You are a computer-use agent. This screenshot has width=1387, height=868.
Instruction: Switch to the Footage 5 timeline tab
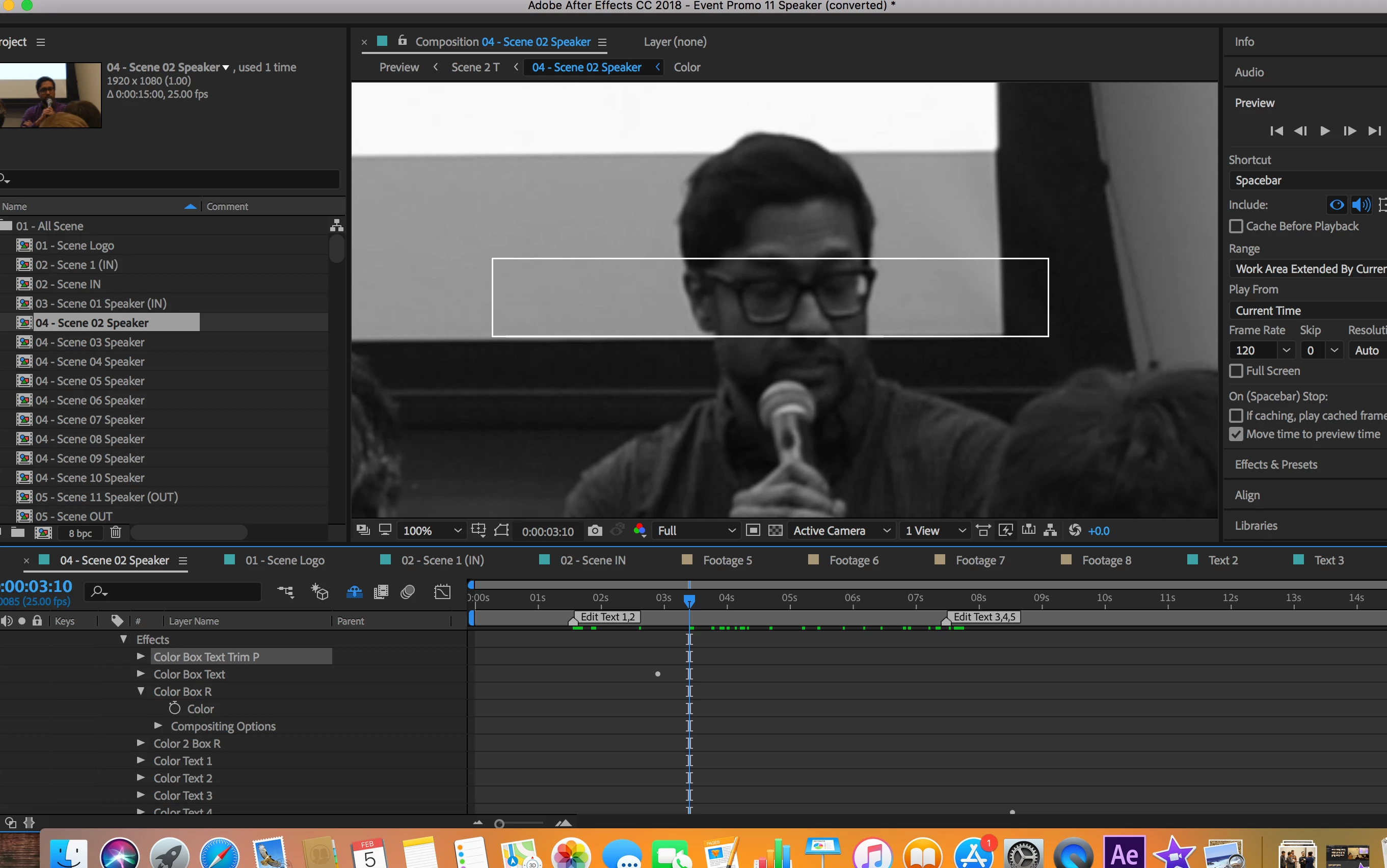click(726, 560)
